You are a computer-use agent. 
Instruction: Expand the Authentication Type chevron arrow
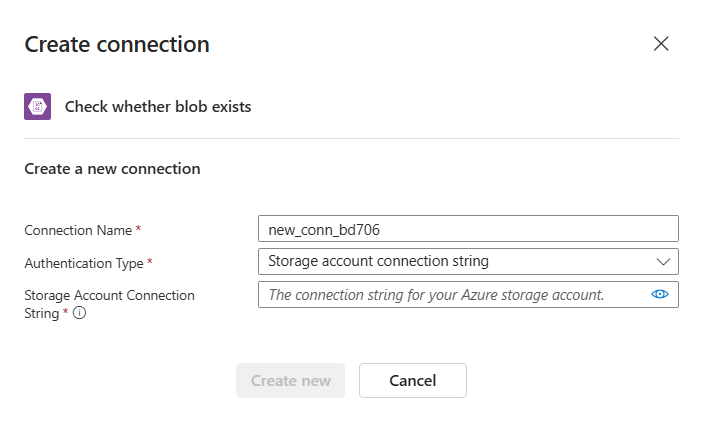tap(663, 261)
